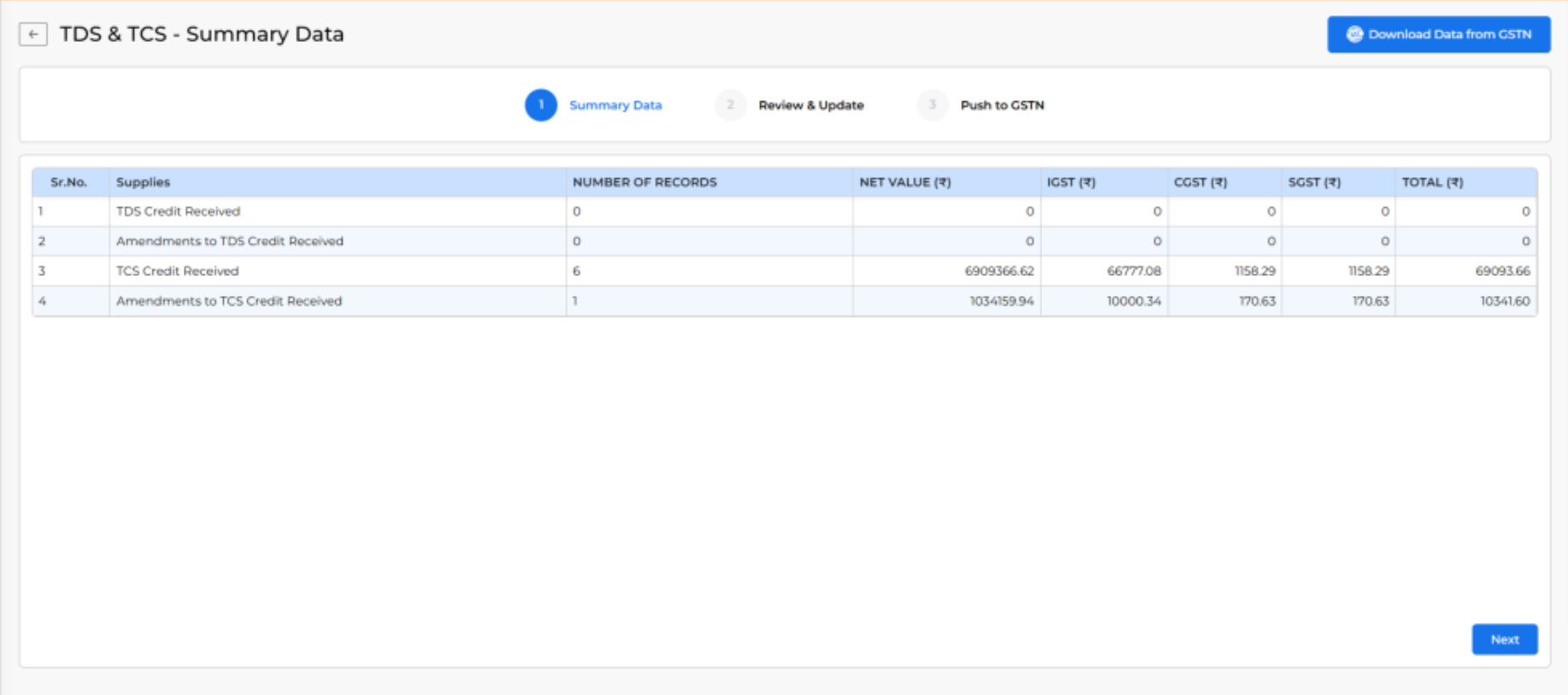The width and height of the screenshot is (1568, 695).
Task: Click Download Data from GSTN button
Action: click(1438, 34)
